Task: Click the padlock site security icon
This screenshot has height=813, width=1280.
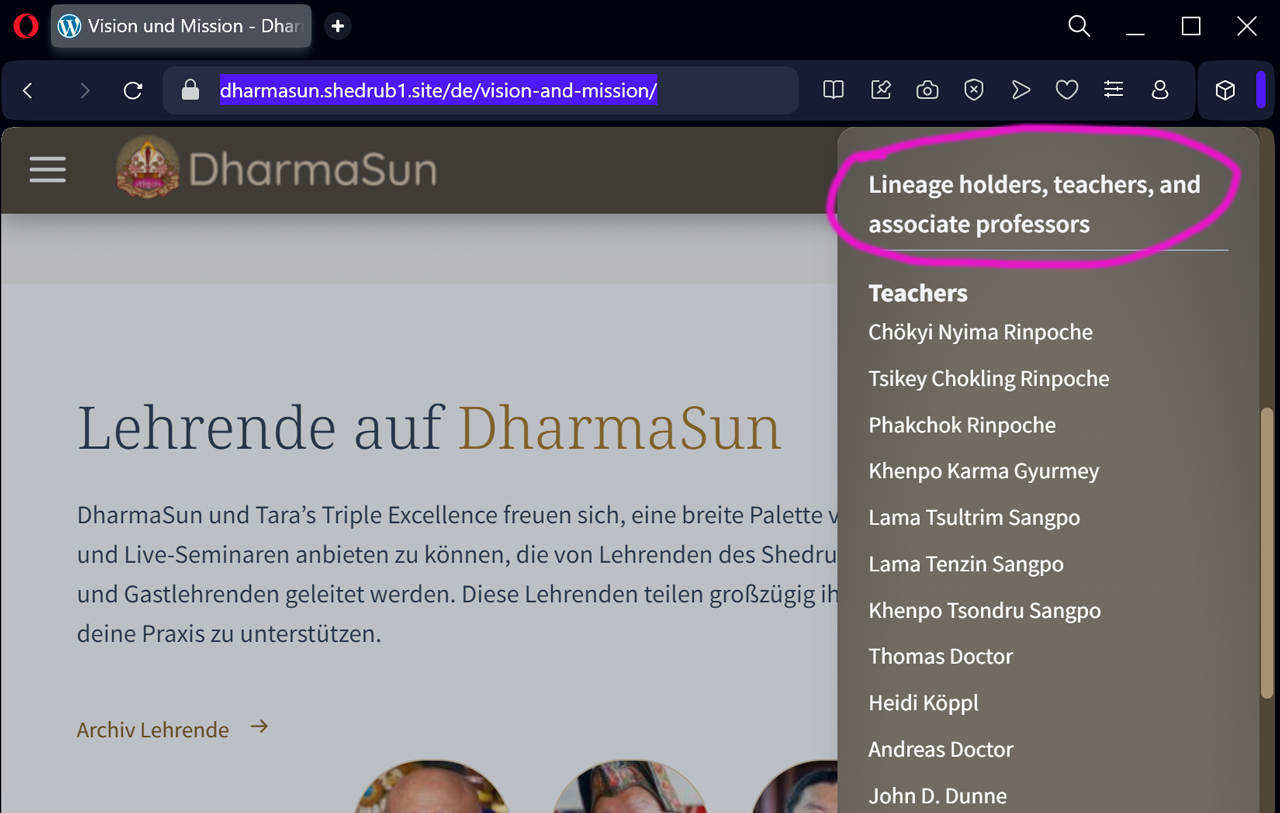Action: pyautogui.click(x=190, y=91)
